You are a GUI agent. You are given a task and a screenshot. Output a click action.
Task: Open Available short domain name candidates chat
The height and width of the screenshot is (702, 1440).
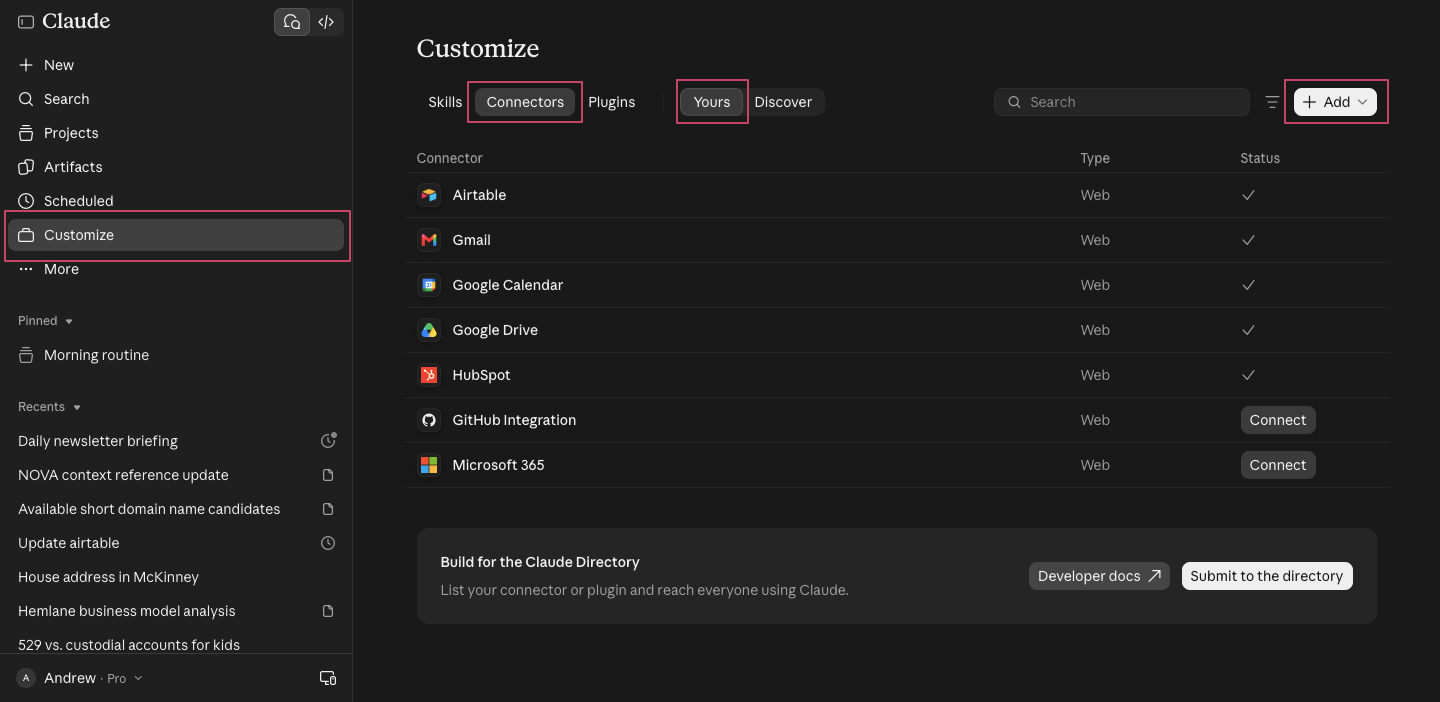(x=149, y=509)
